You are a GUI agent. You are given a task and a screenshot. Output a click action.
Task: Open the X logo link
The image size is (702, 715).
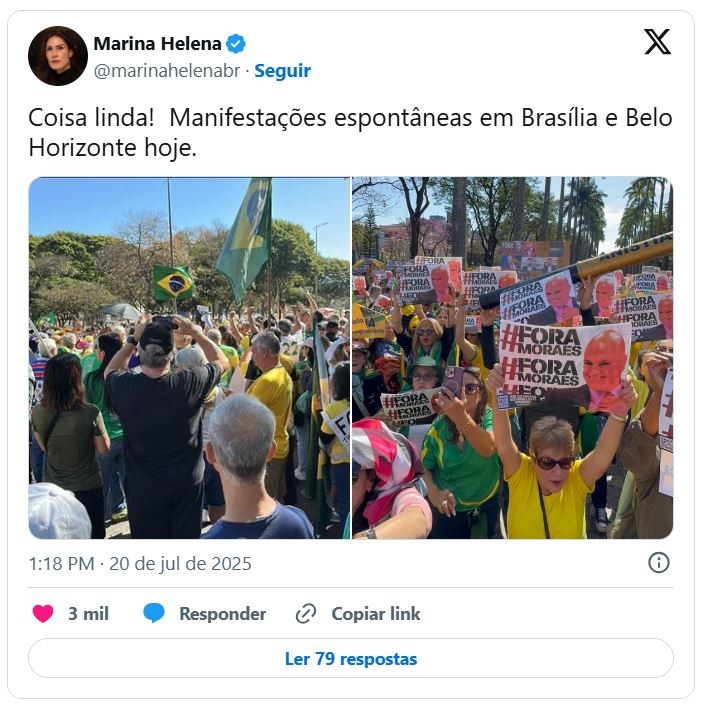coord(657,42)
